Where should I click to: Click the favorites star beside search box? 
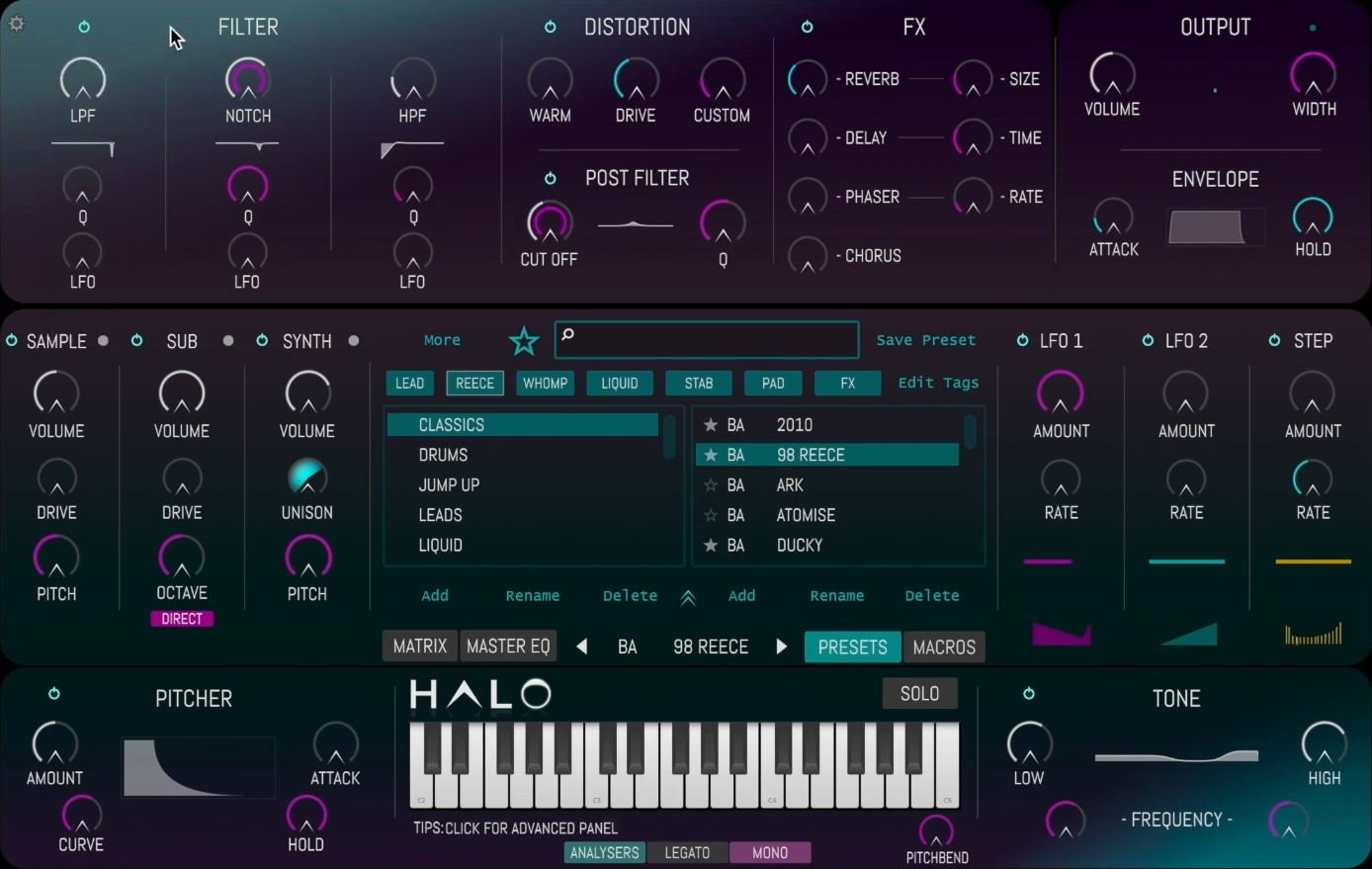[524, 341]
